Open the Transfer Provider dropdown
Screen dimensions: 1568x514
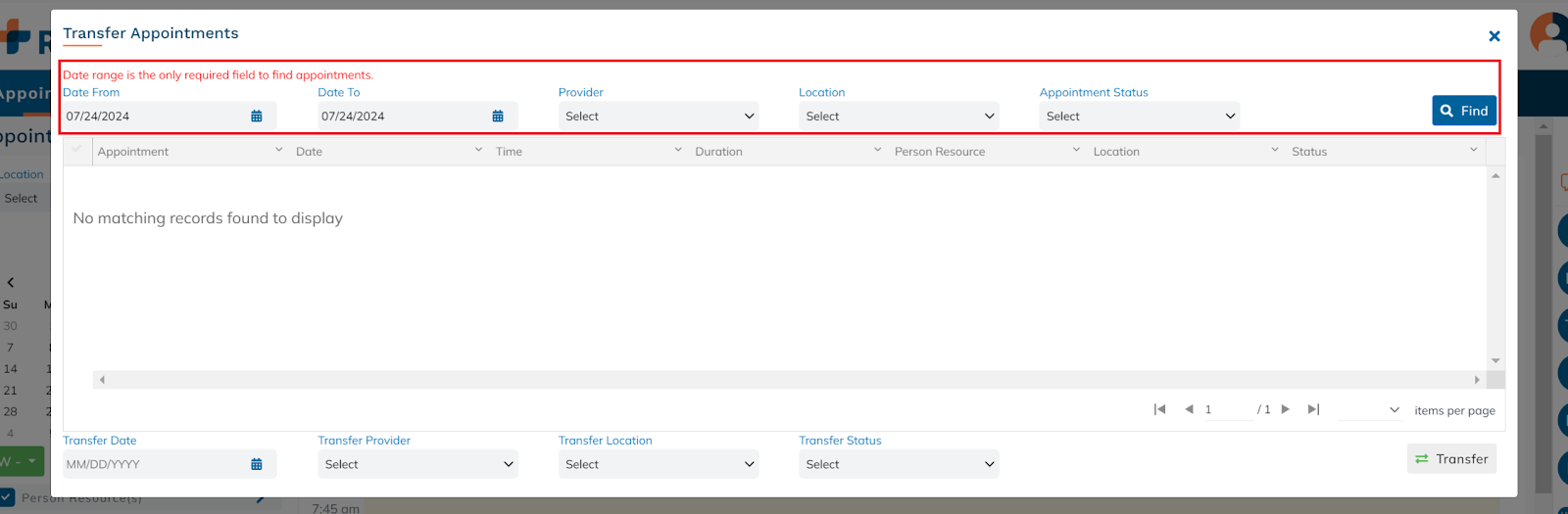click(417, 465)
